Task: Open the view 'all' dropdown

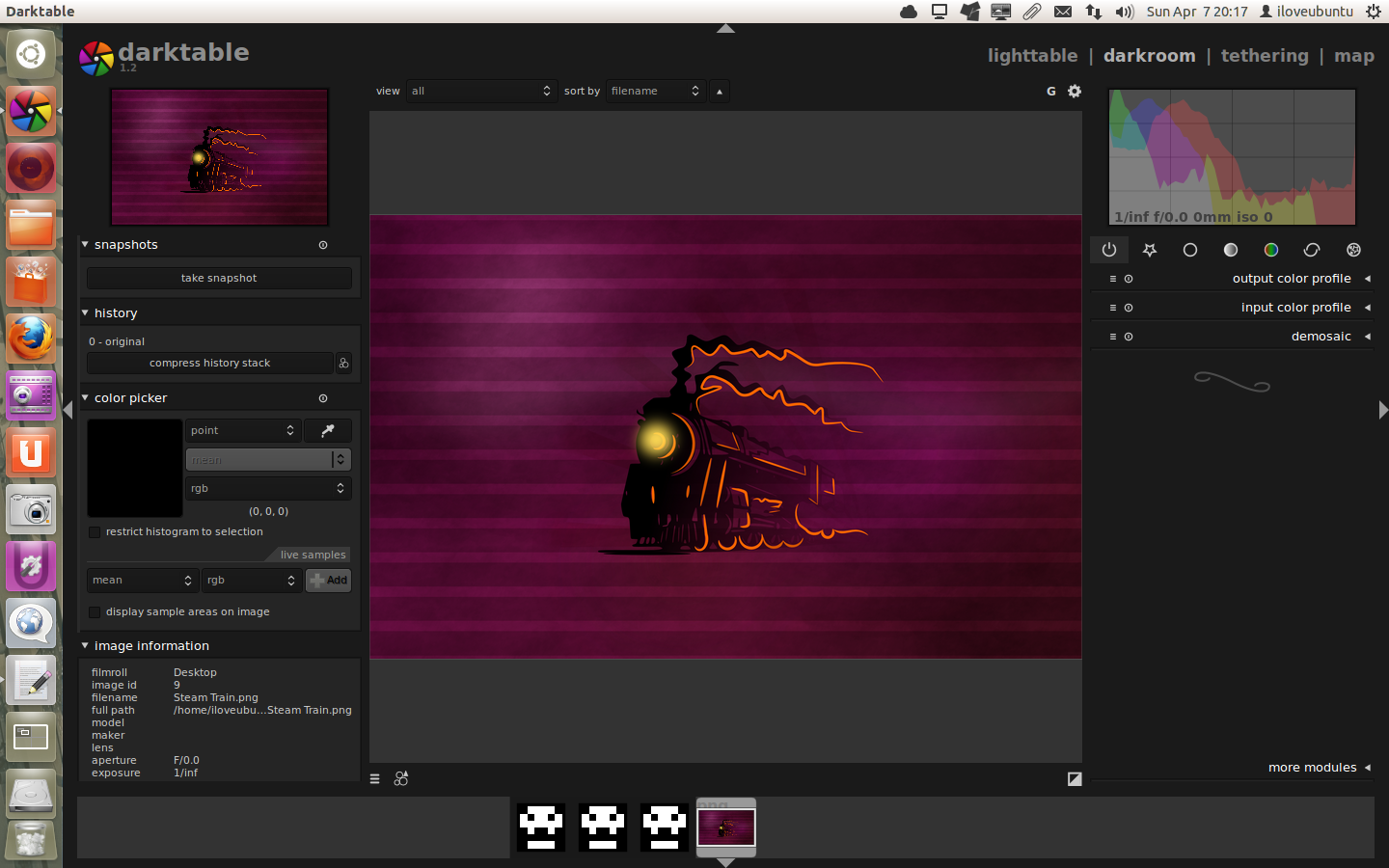Action: point(481,92)
